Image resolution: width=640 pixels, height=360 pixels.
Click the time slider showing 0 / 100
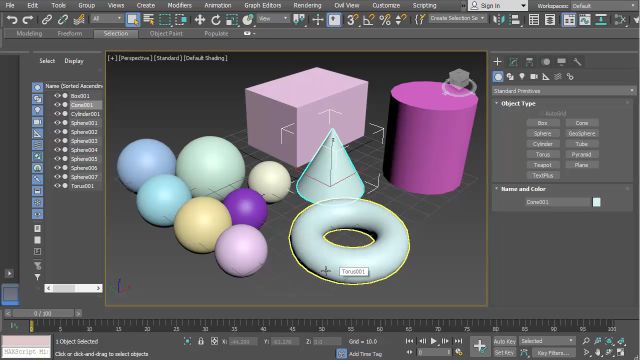pyautogui.click(x=43, y=313)
